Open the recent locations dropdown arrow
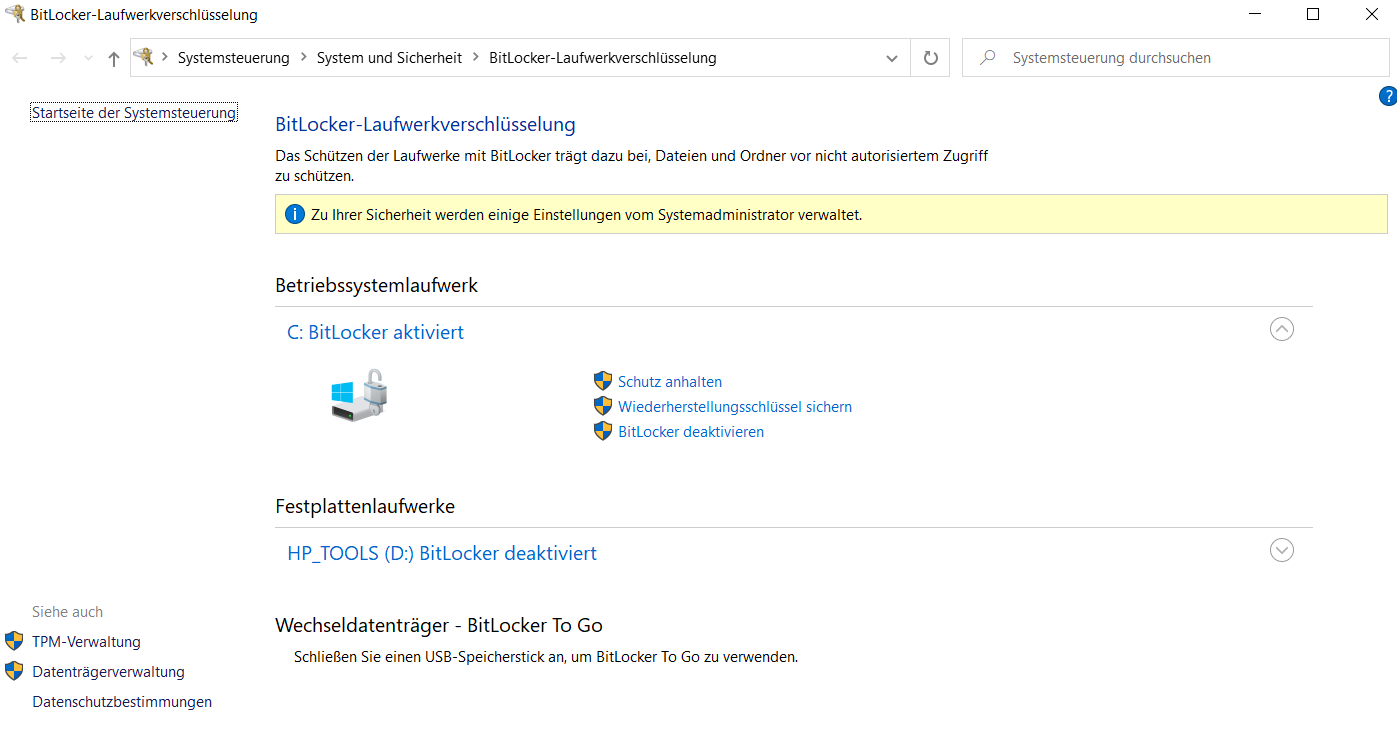The height and width of the screenshot is (732, 1397). (x=88, y=59)
